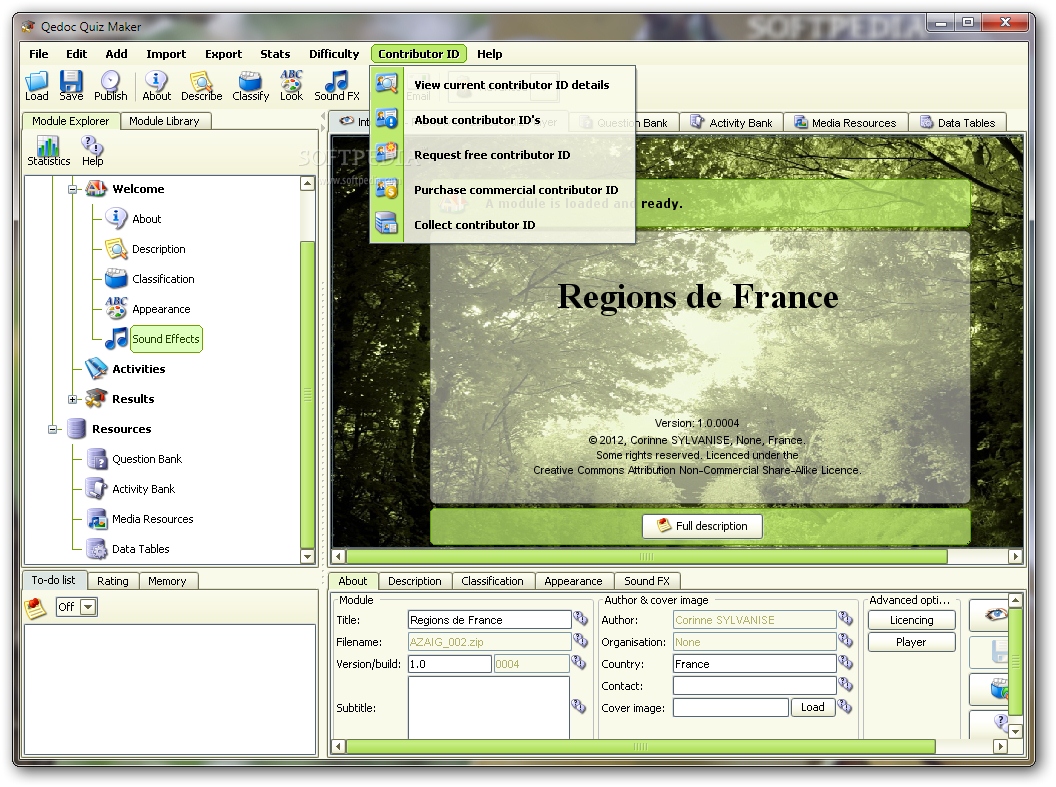
Task: Click the bottom panel horizontal scrollbar
Action: click(640, 747)
